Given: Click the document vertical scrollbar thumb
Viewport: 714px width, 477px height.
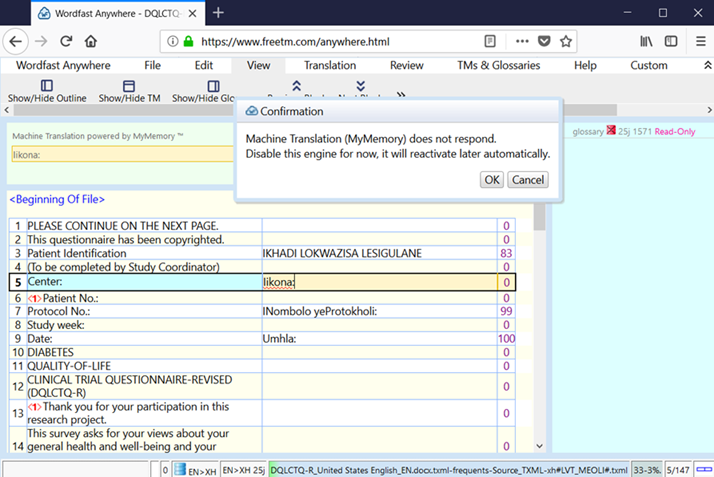Looking at the screenshot, I should 540,215.
